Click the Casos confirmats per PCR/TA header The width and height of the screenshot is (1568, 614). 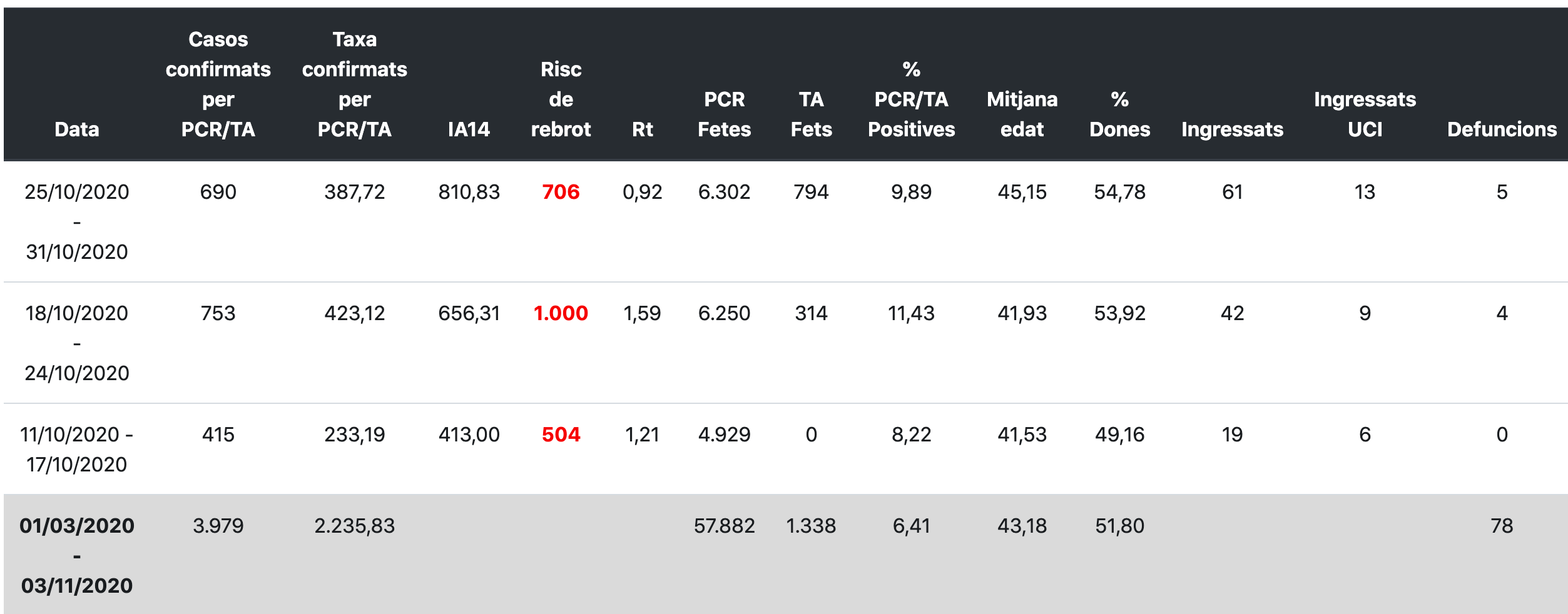pyautogui.click(x=218, y=84)
